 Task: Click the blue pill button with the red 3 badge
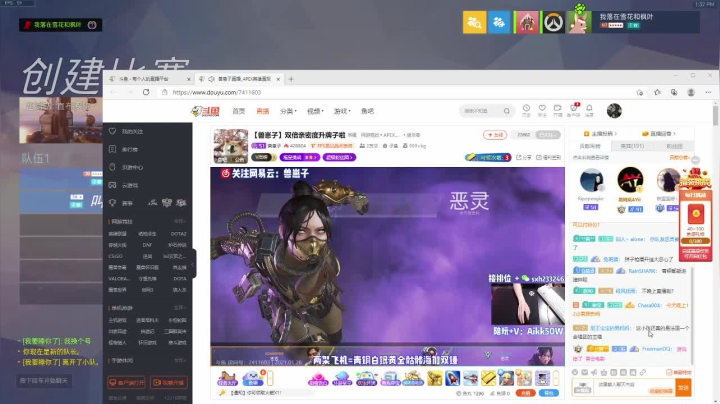pyautogui.click(x=488, y=157)
